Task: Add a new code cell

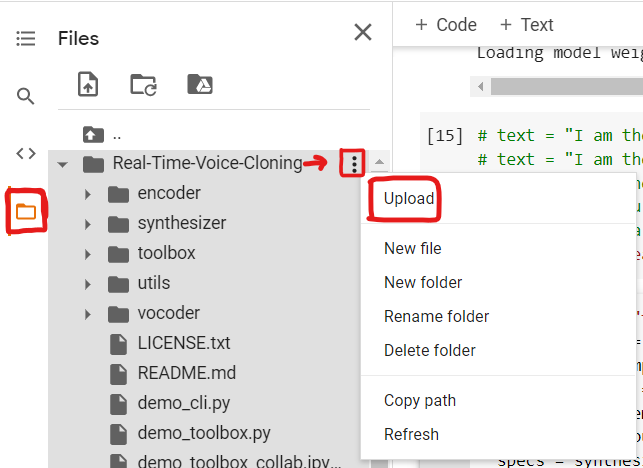Action: tap(446, 25)
